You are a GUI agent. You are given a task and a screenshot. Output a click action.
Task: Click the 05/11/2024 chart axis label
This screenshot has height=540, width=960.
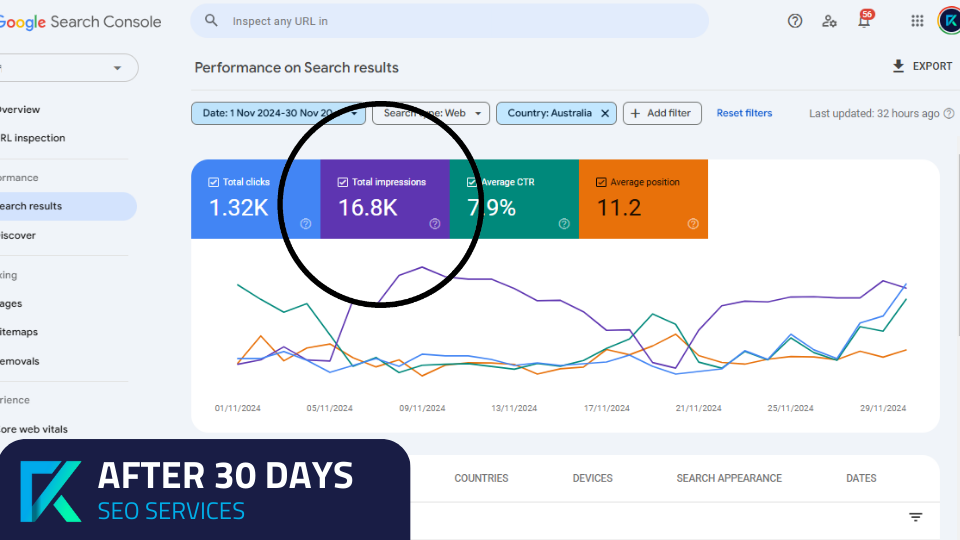coord(329,408)
